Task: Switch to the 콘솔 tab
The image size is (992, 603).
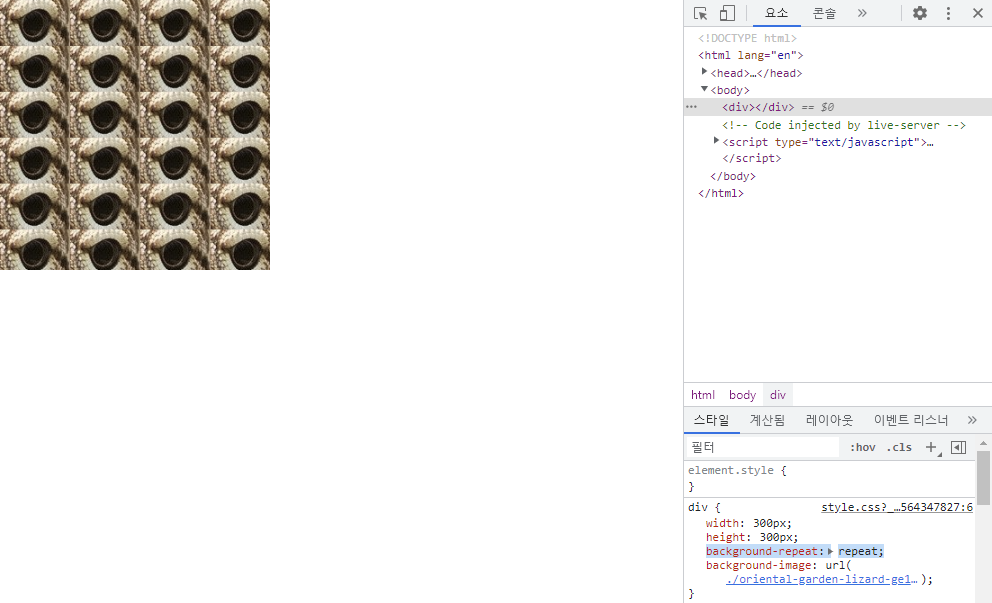Action: pyautogui.click(x=824, y=13)
